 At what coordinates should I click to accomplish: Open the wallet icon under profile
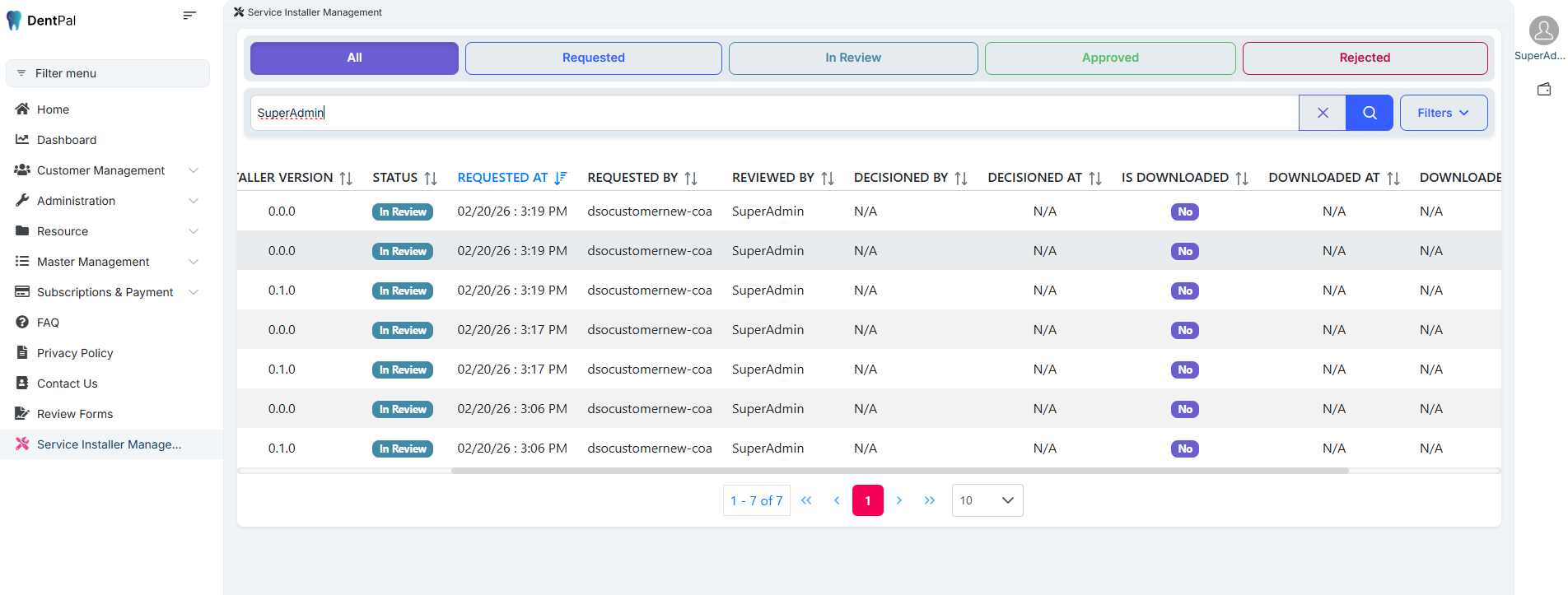pyautogui.click(x=1544, y=89)
